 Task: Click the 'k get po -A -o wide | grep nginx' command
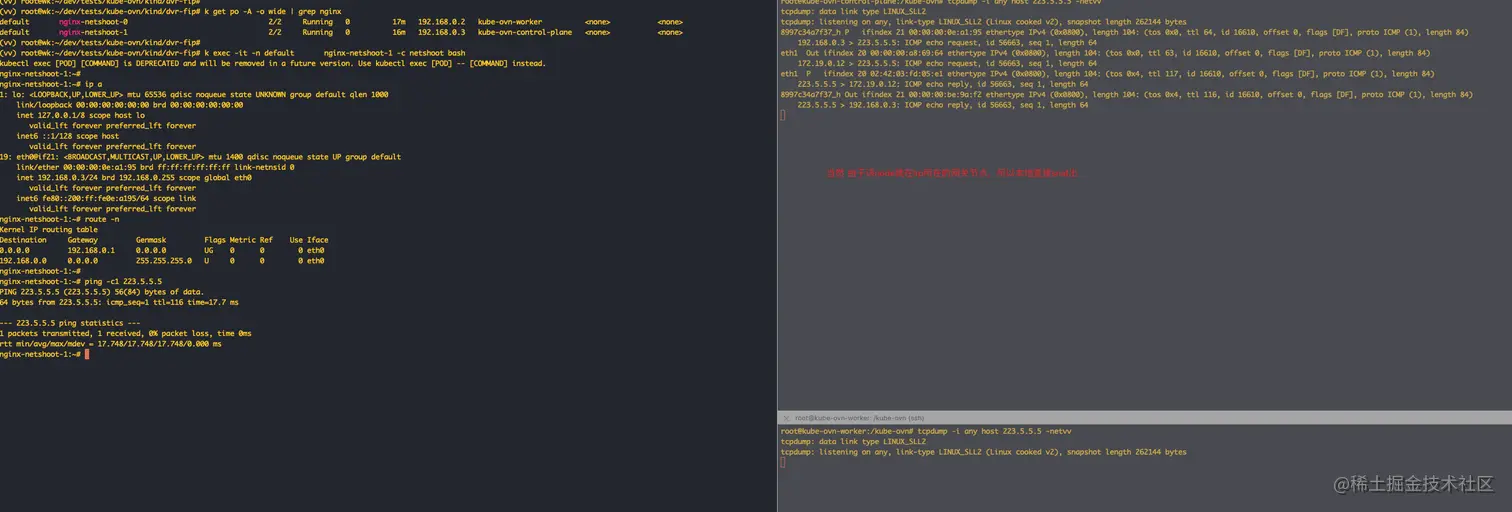273,11
